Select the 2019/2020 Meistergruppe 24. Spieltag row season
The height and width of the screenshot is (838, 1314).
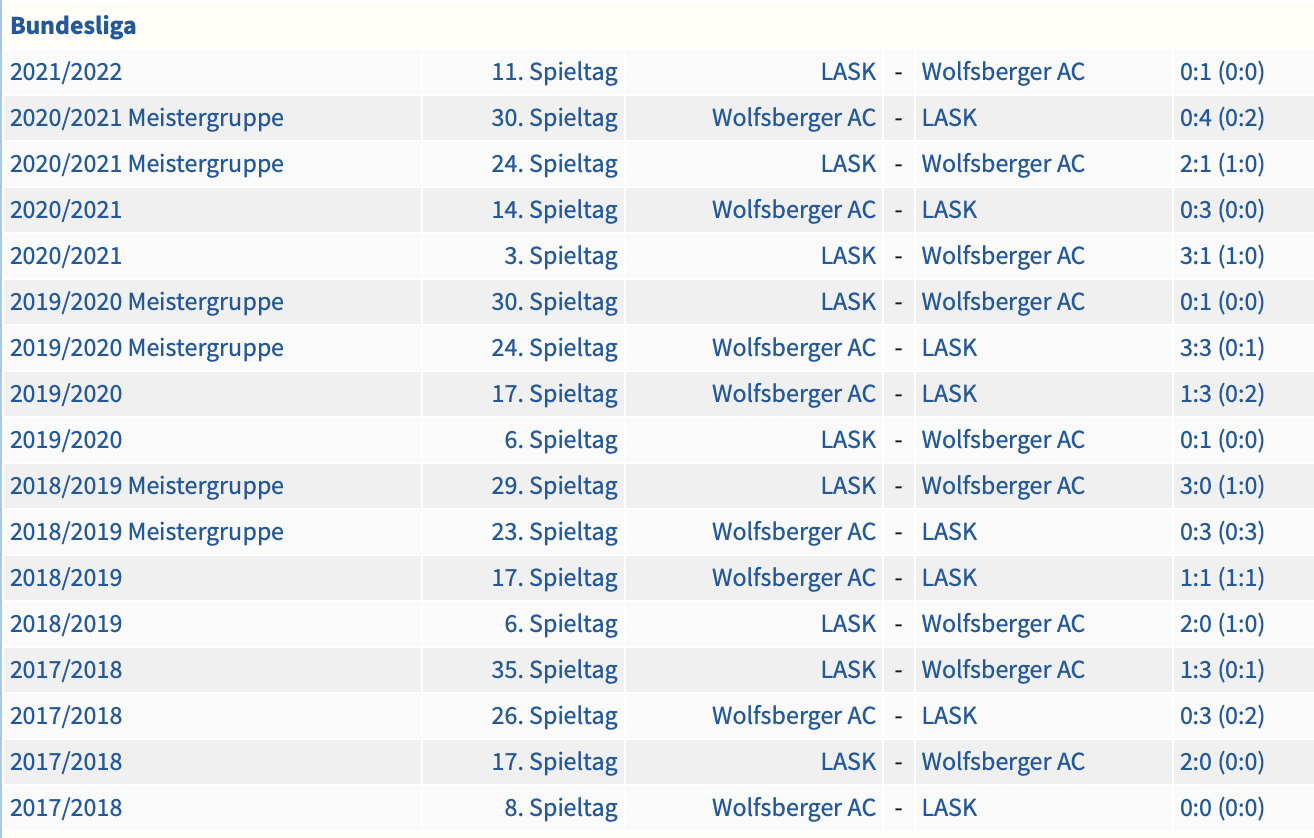(147, 348)
